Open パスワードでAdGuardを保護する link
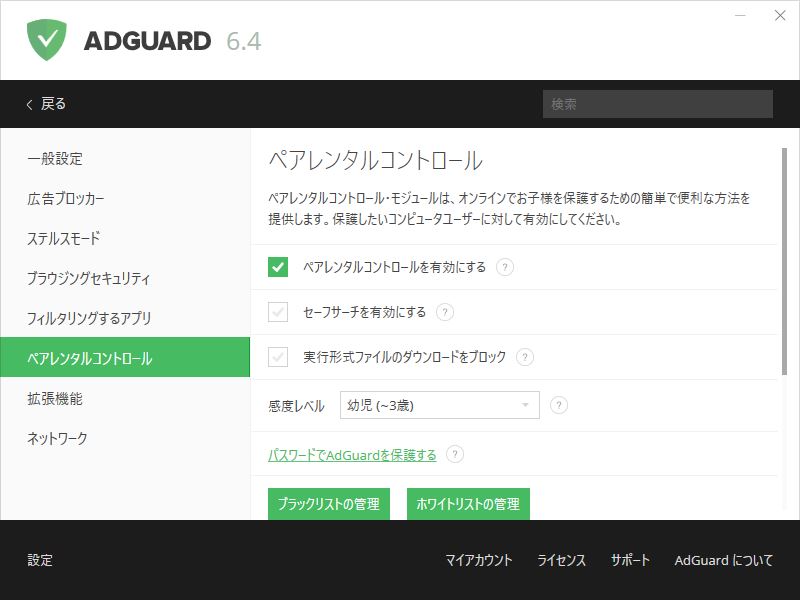The image size is (800, 600). (x=352, y=455)
